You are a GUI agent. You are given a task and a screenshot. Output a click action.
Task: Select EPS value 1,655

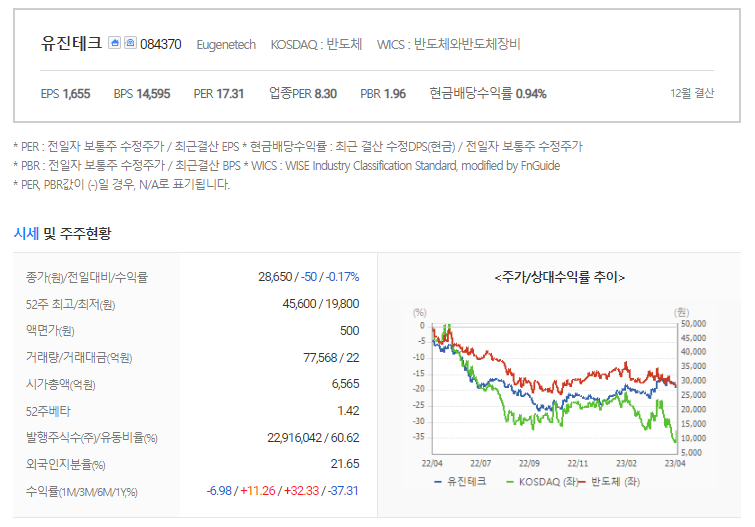point(76,93)
